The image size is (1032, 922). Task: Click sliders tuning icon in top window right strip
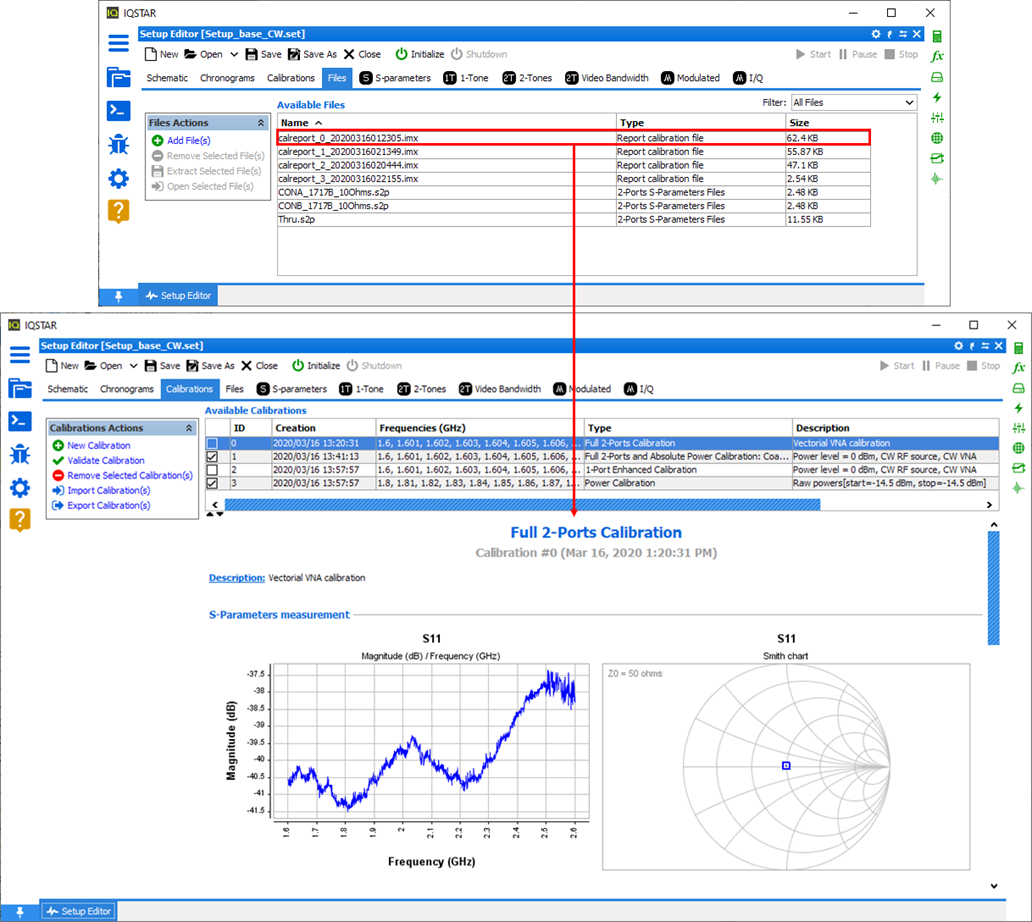[937, 118]
